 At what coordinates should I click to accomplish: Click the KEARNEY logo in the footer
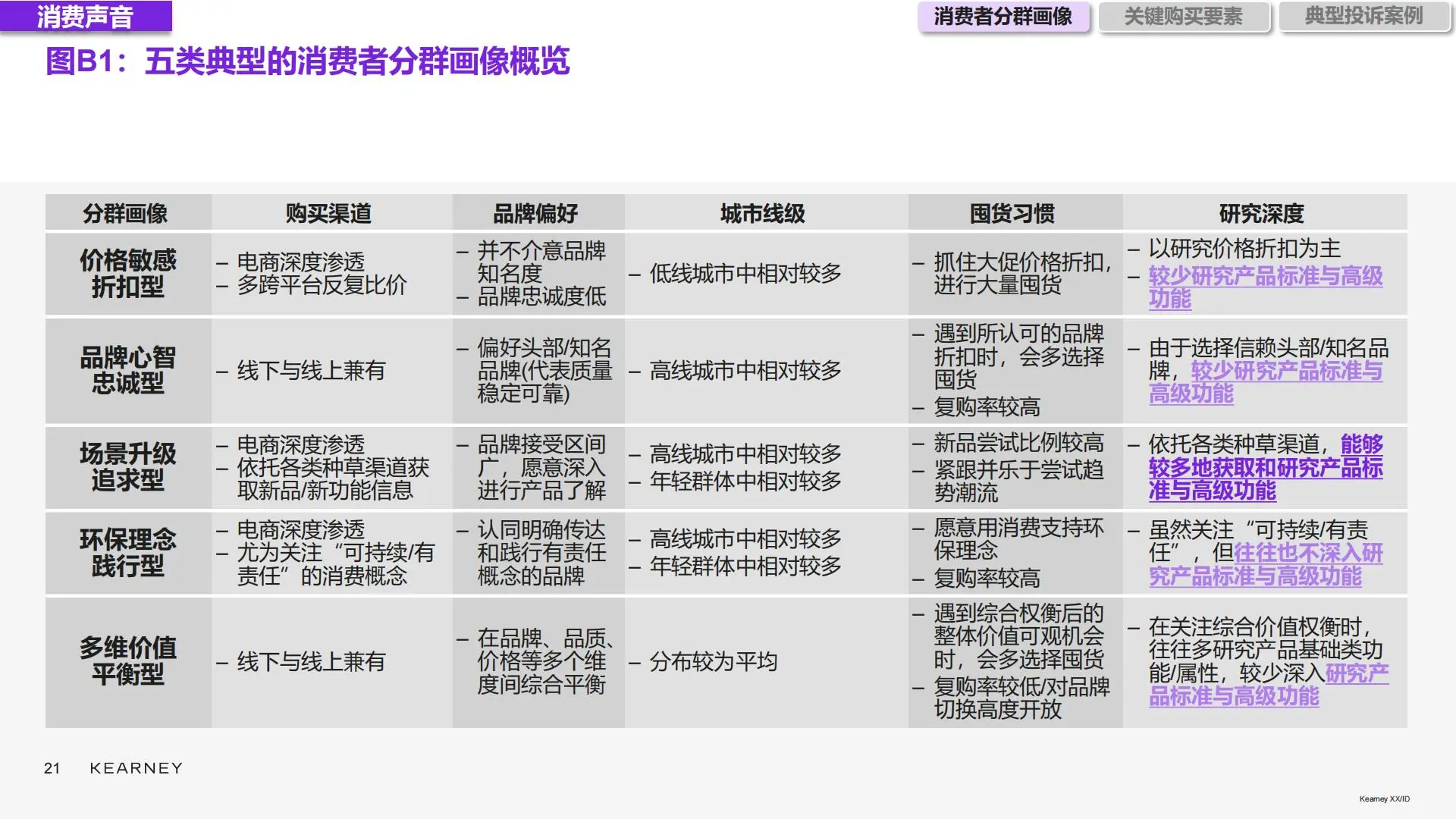click(x=136, y=768)
